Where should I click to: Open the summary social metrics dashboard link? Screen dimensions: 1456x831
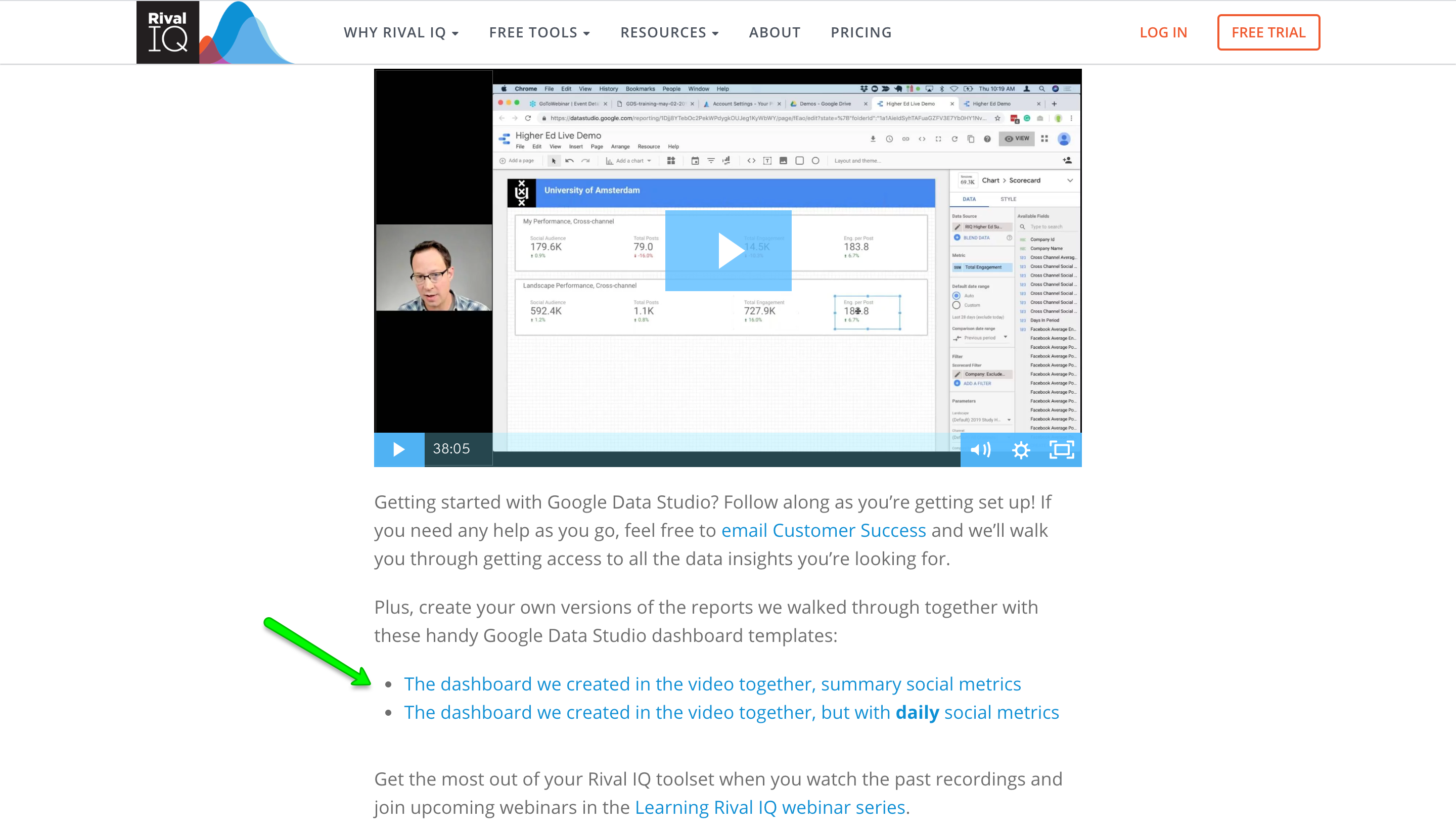click(712, 684)
